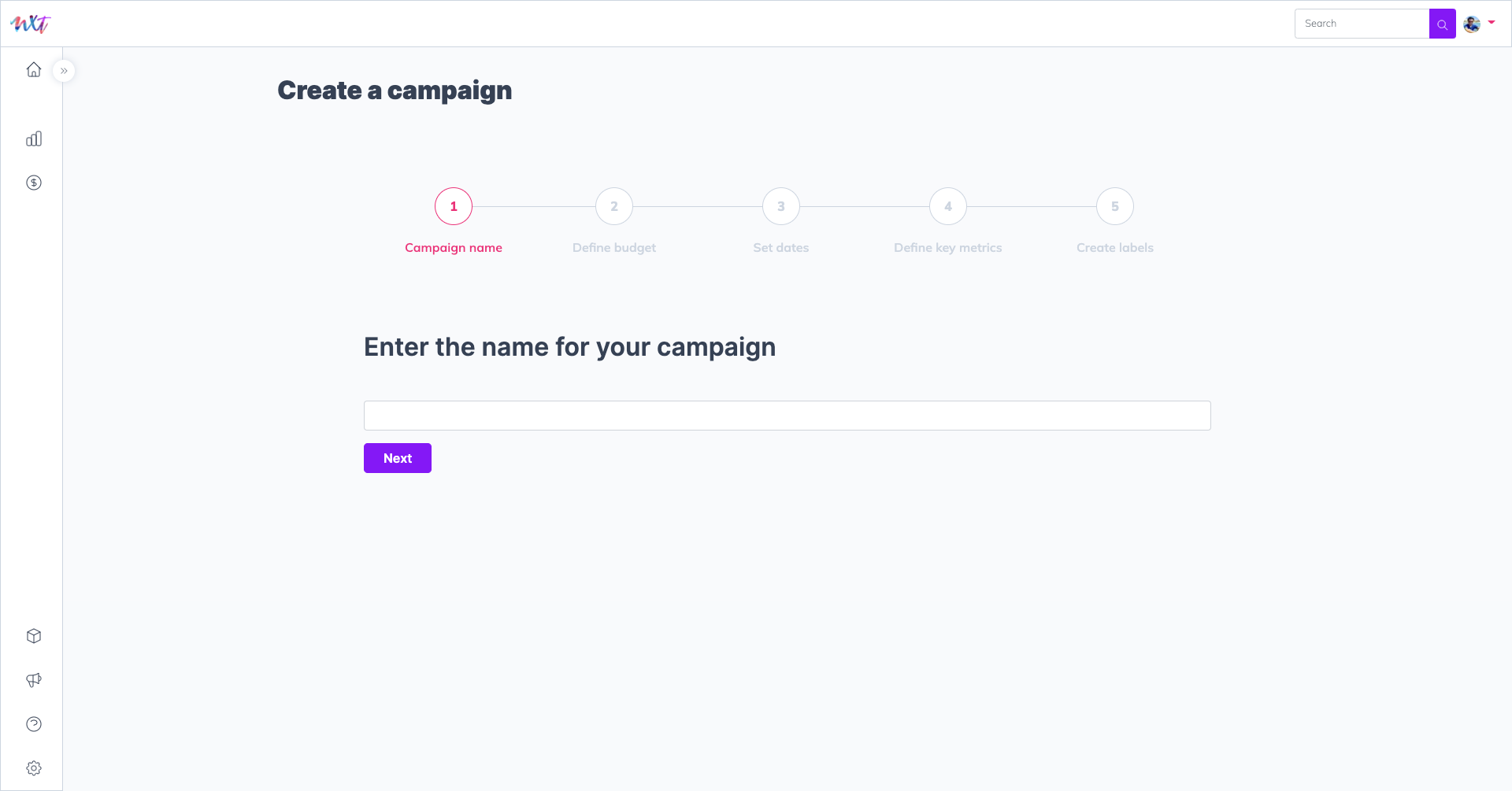
Task: Open the settings gear icon
Action: 34,768
